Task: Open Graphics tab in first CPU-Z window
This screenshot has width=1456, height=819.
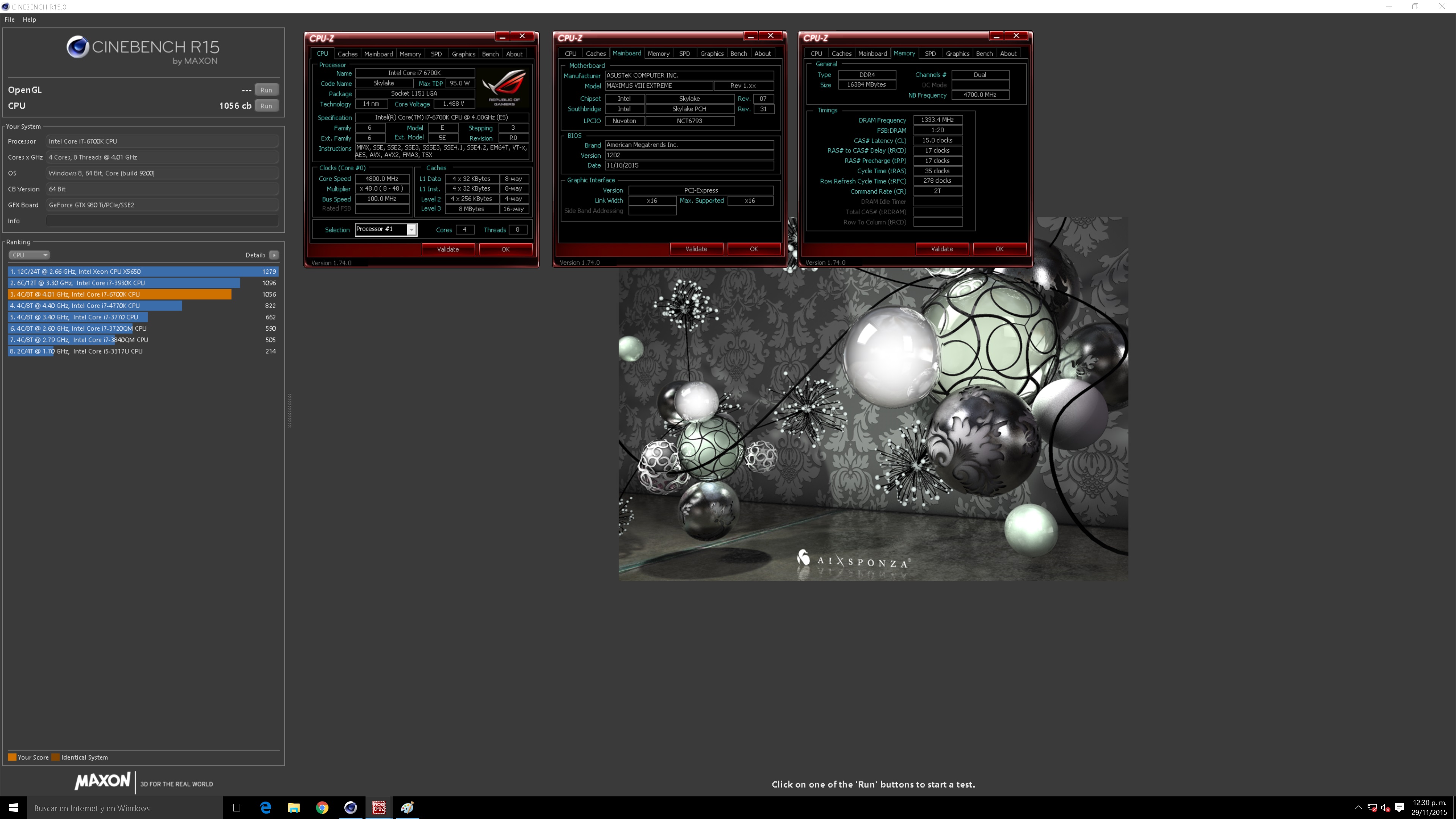Action: click(463, 54)
